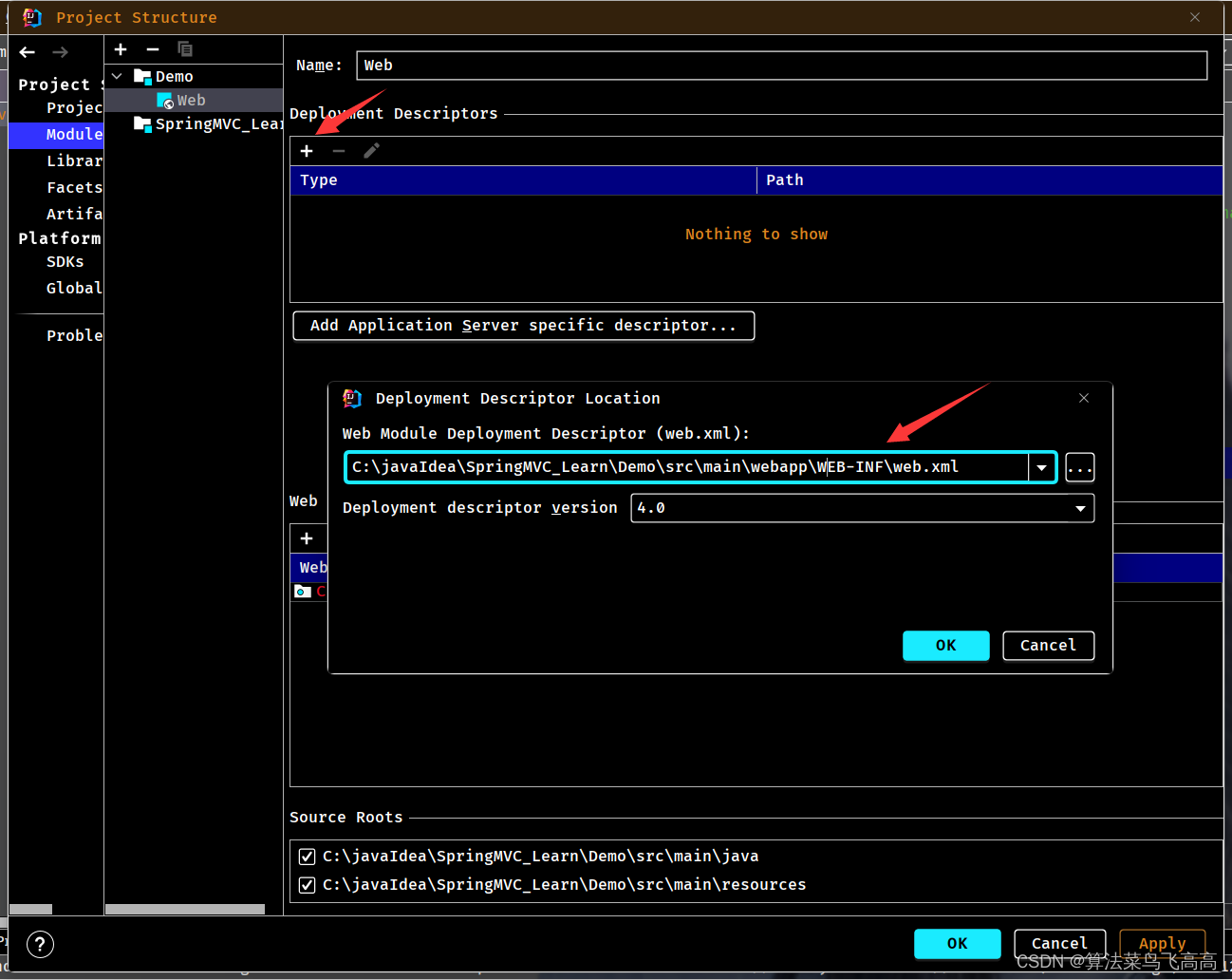Click the back navigation arrow
The height and width of the screenshot is (980, 1232).
click(28, 52)
